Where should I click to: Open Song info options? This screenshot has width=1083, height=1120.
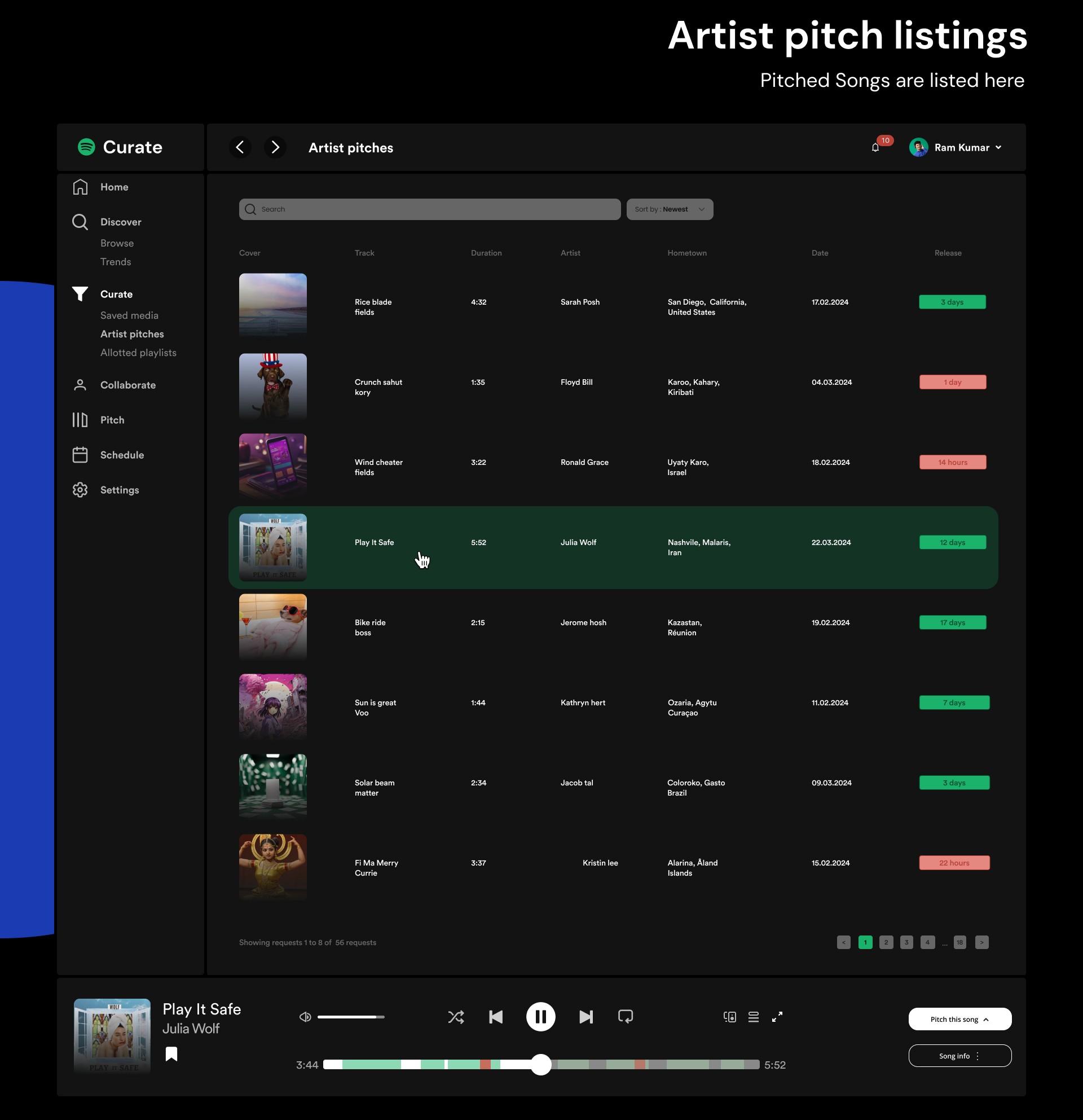click(x=959, y=1056)
